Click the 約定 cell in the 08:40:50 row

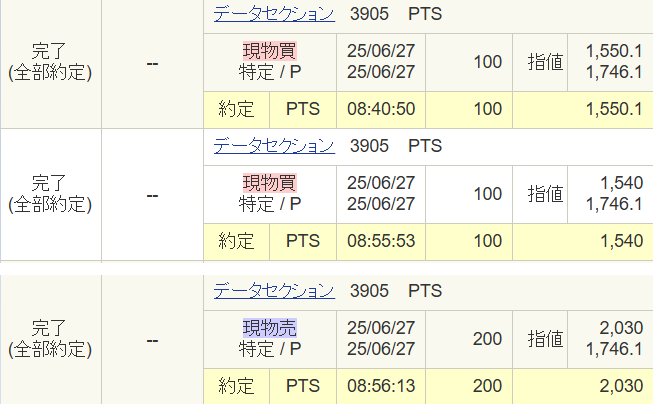pos(236,109)
